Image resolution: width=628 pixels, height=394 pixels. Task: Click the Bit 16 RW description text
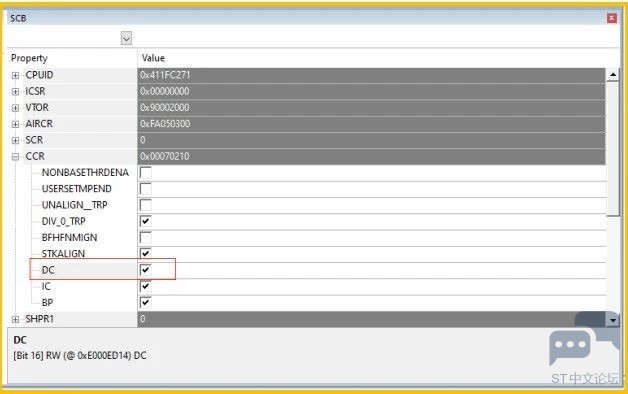80,356
